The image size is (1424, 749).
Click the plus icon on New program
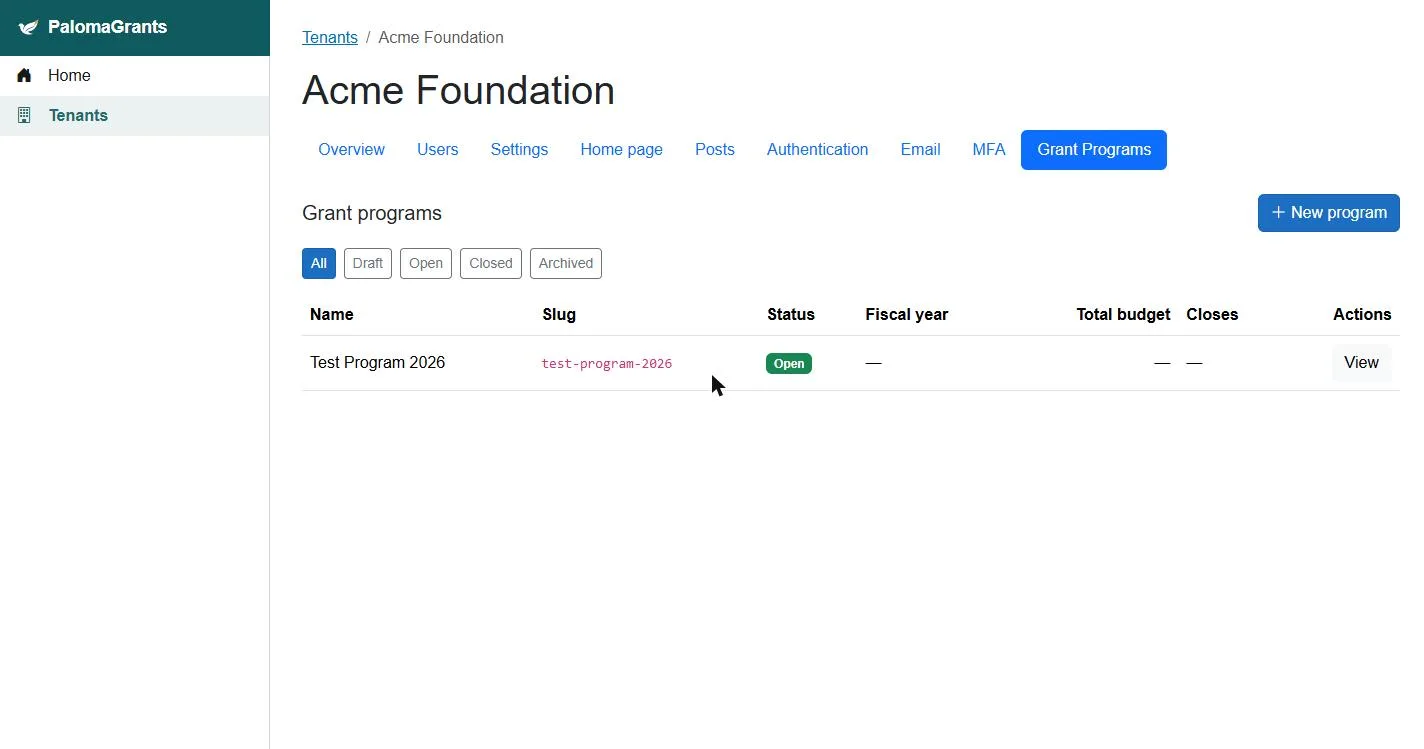point(1278,212)
